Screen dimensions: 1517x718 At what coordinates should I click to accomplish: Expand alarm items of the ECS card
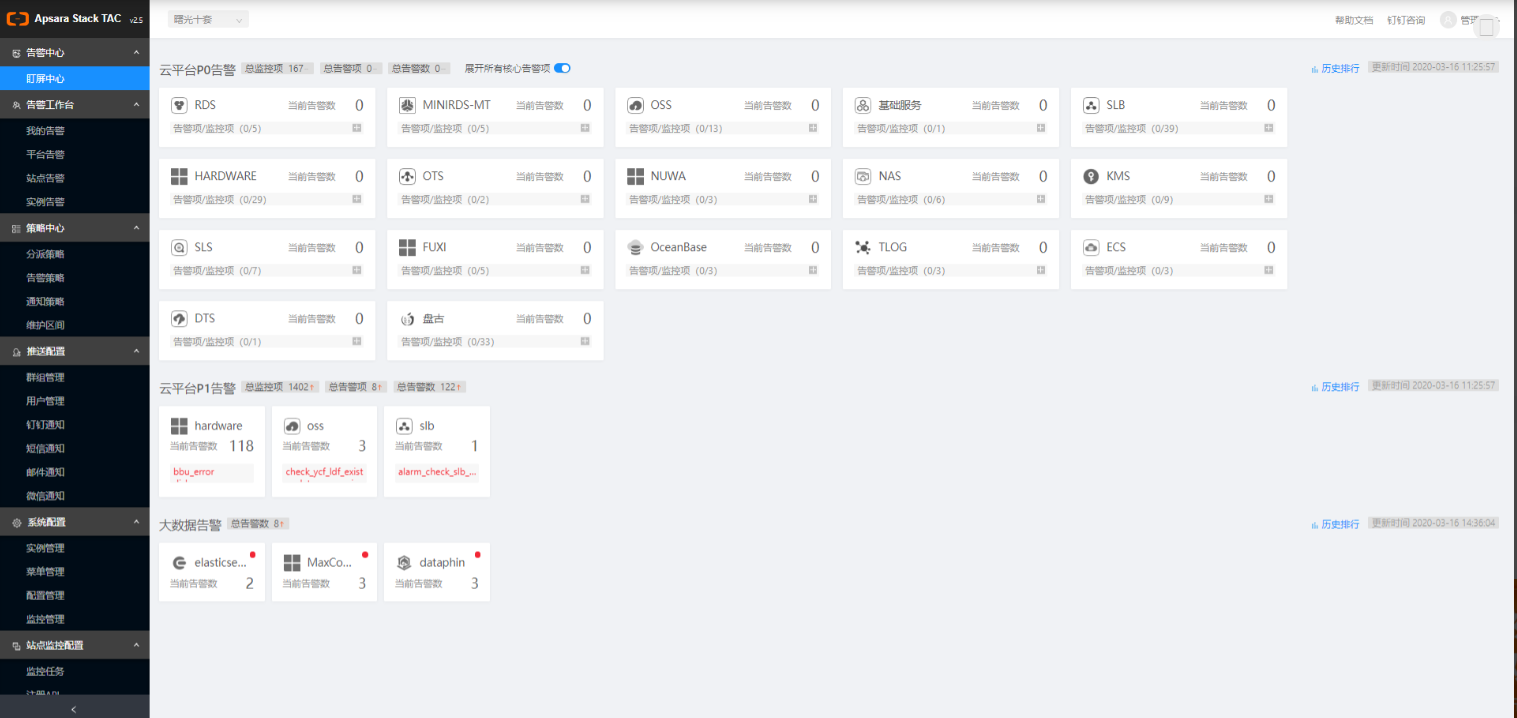pyautogui.click(x=1269, y=270)
